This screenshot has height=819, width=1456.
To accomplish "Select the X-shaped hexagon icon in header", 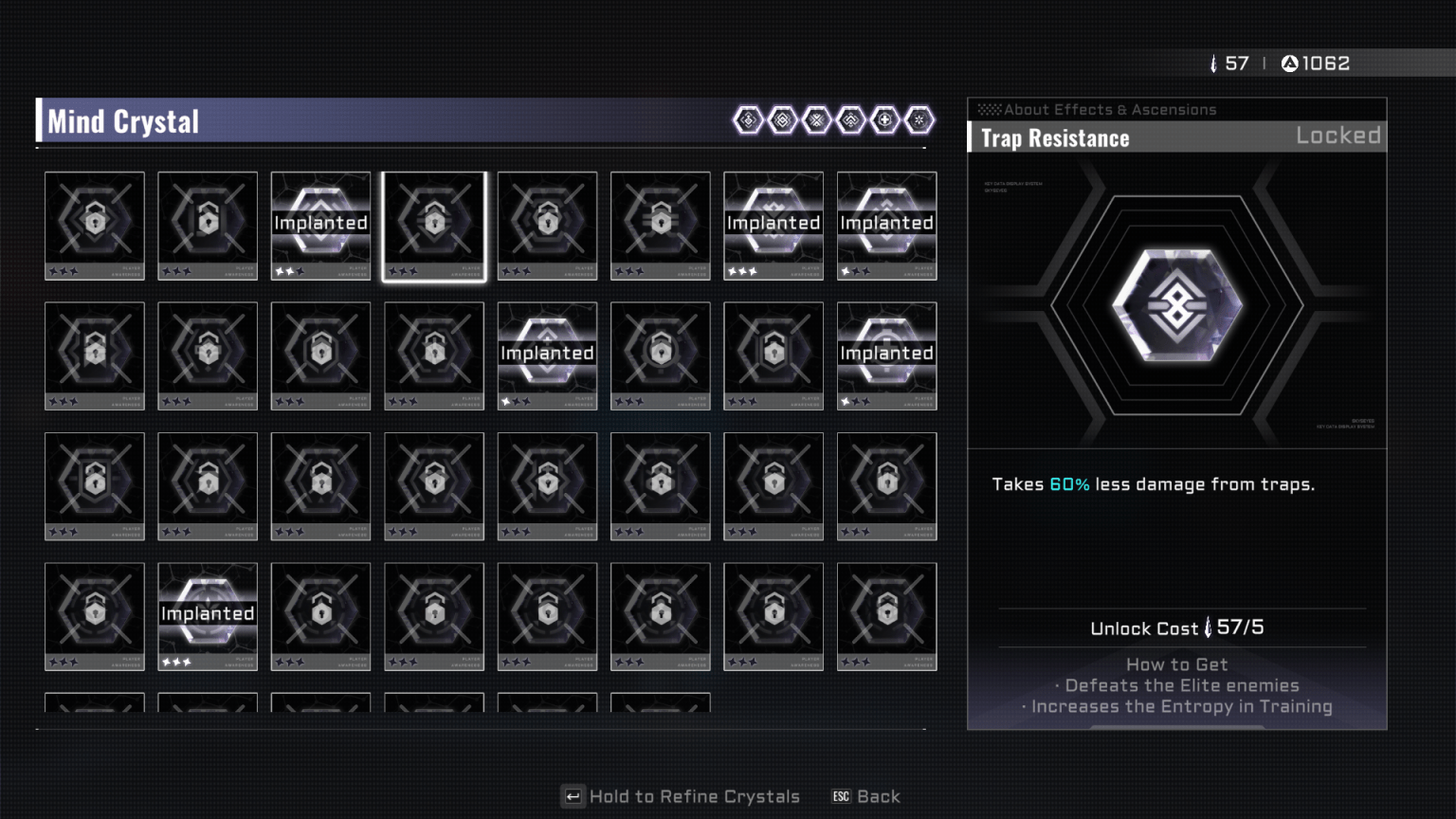I will pos(816,120).
